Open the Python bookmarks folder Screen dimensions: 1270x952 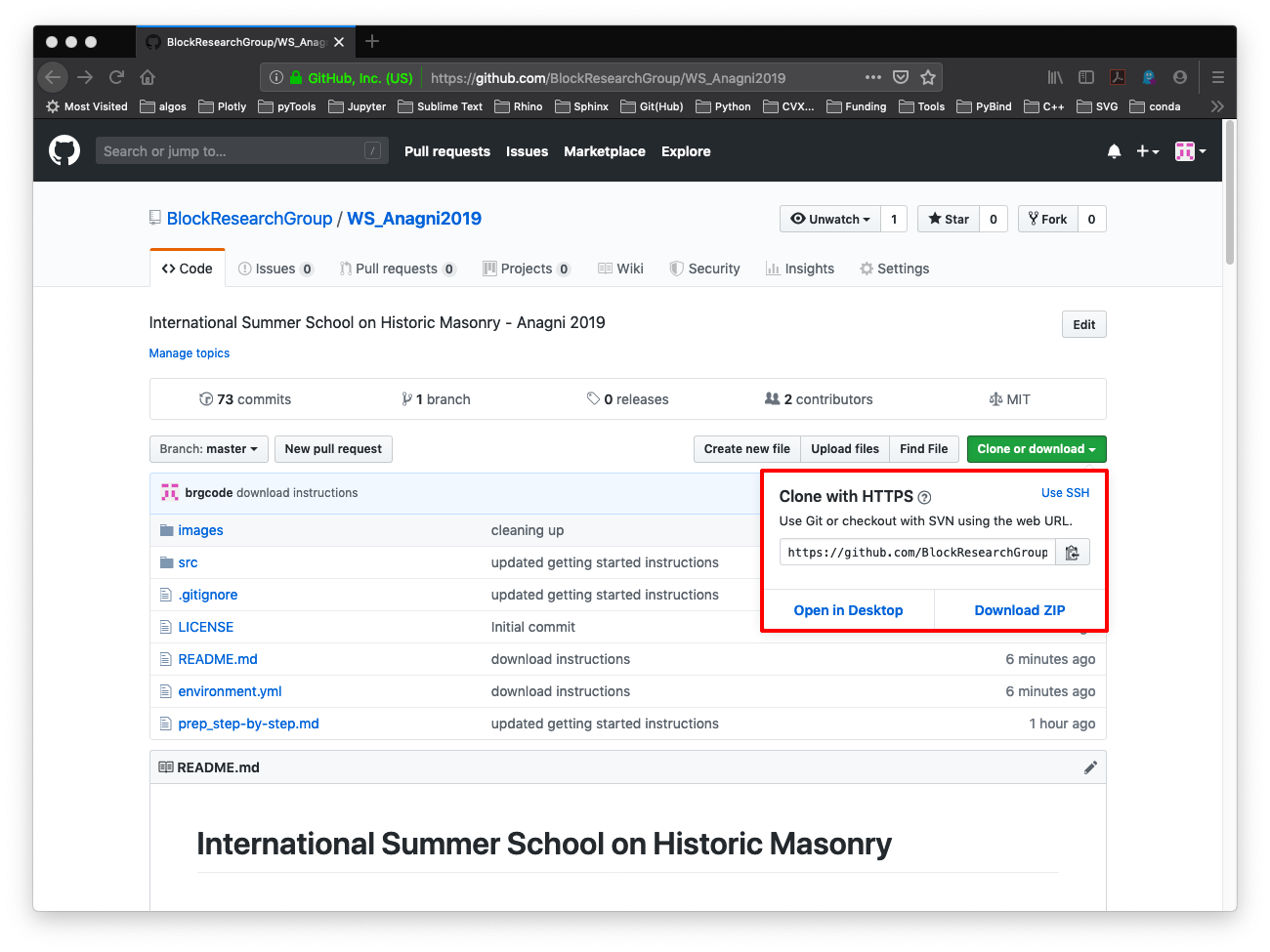[724, 106]
